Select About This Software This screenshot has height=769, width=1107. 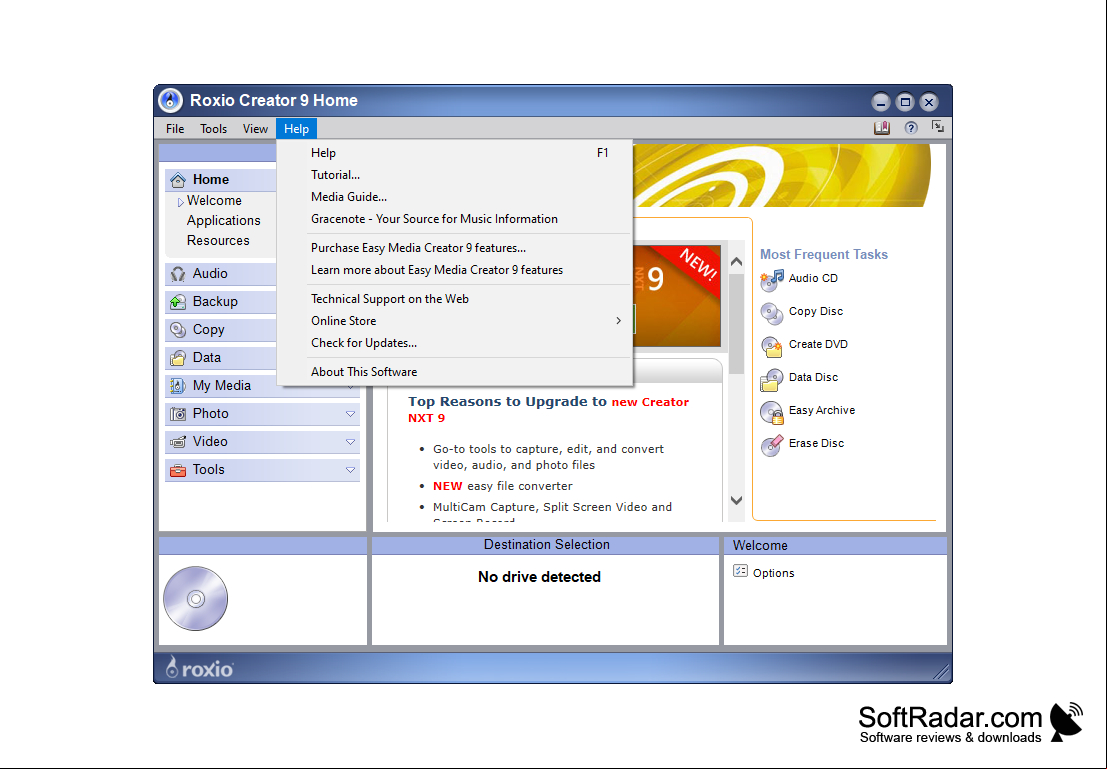point(455,371)
